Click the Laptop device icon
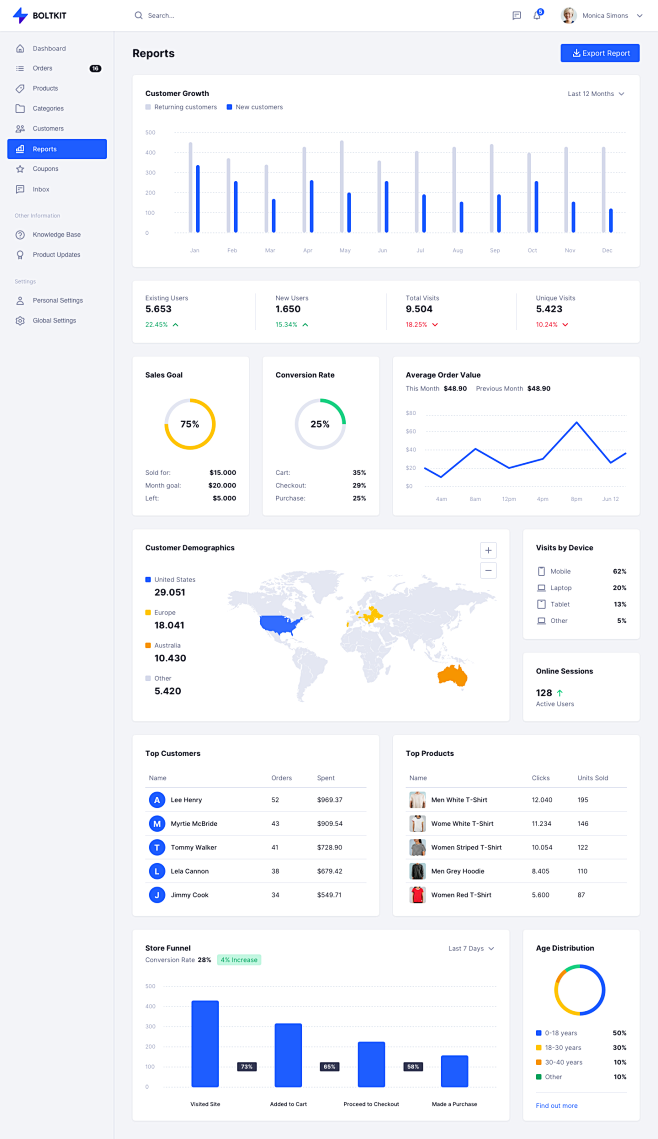Image resolution: width=658 pixels, height=1139 pixels. click(x=541, y=588)
